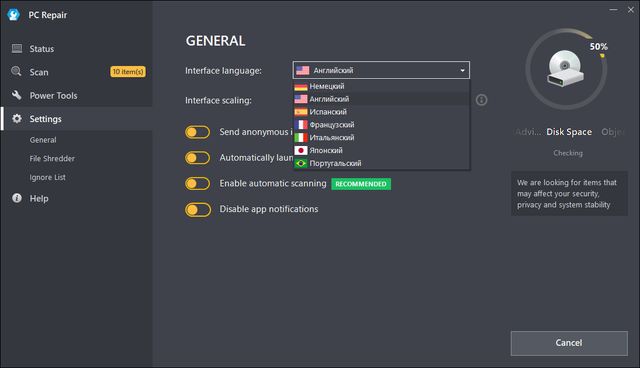Select Японский from language list
640x368 pixels.
[x=382, y=151]
